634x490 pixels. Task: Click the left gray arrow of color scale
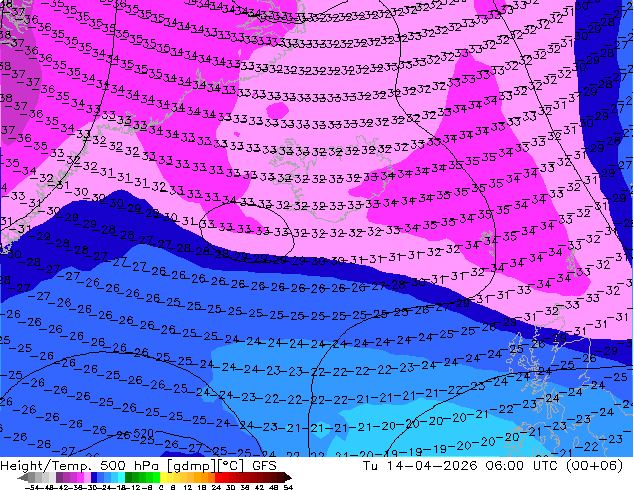pyautogui.click(x=22, y=477)
